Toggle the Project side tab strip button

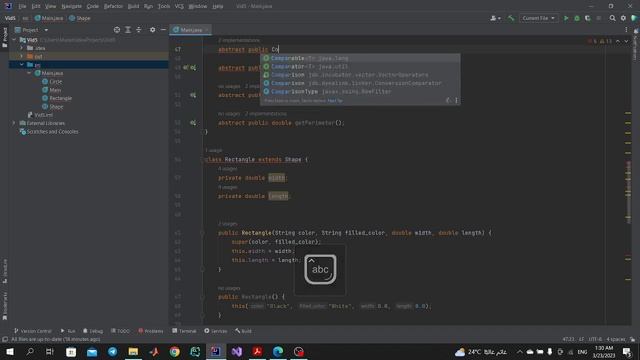pyautogui.click(x=4, y=38)
